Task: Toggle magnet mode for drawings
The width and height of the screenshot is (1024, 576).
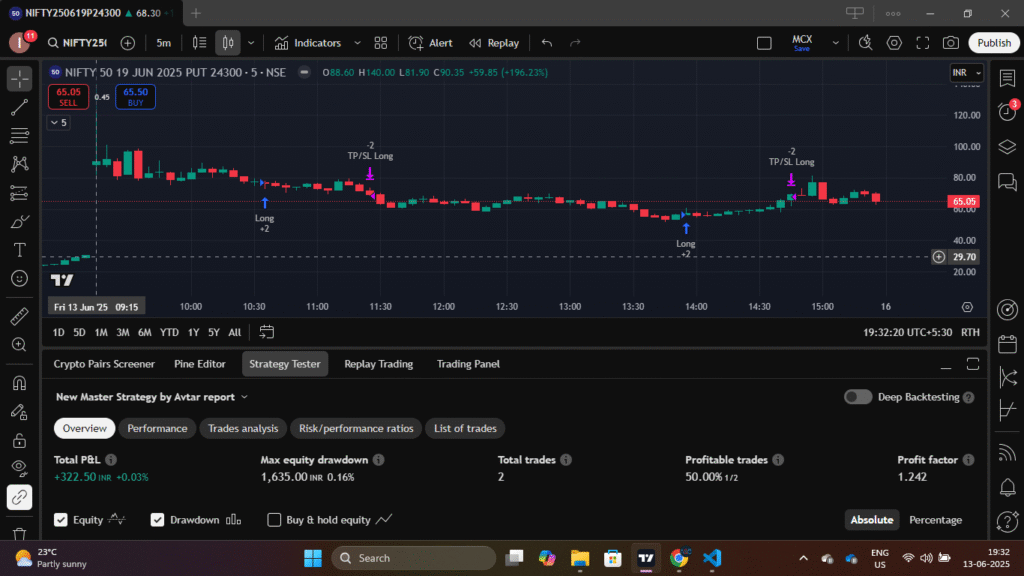Action: click(x=20, y=383)
